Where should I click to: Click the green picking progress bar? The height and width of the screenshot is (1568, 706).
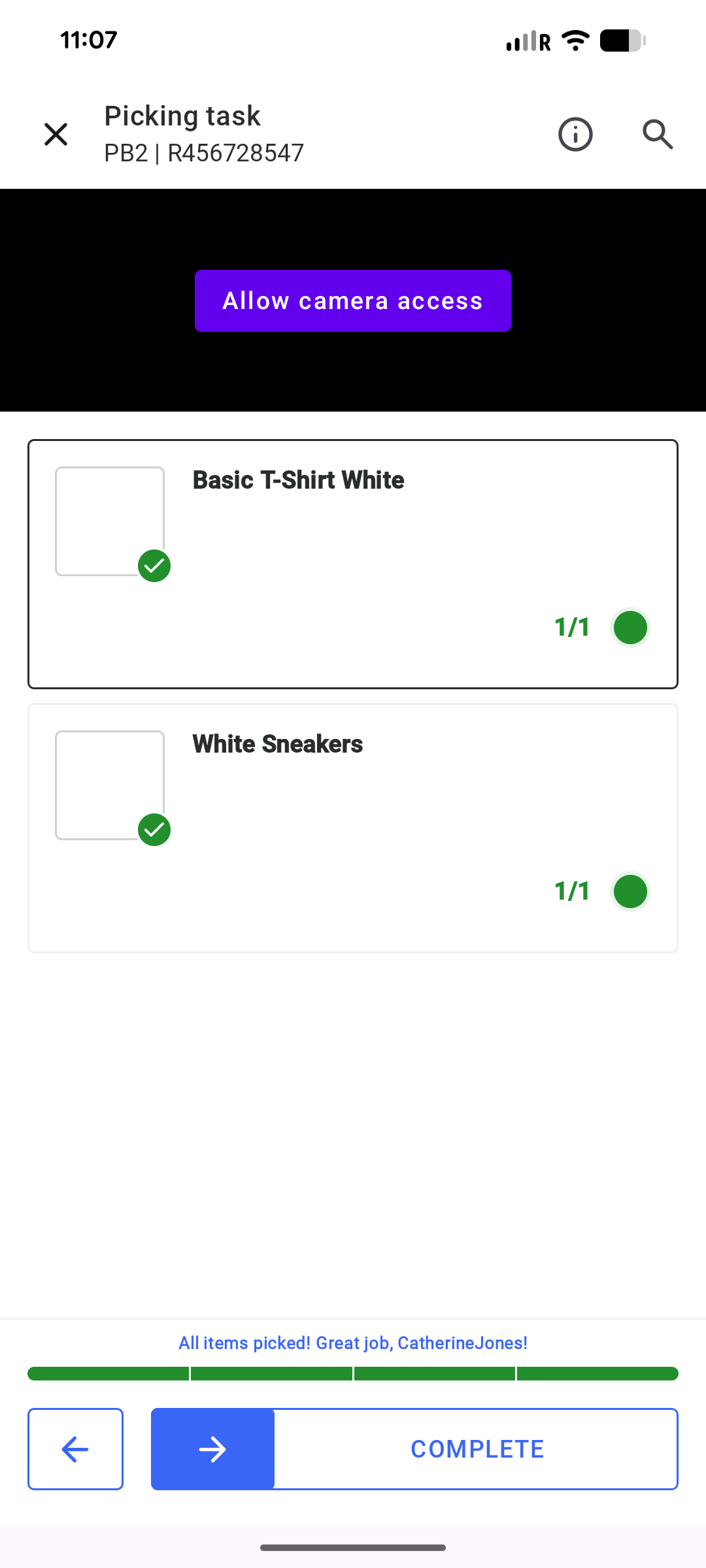pyautogui.click(x=353, y=1373)
